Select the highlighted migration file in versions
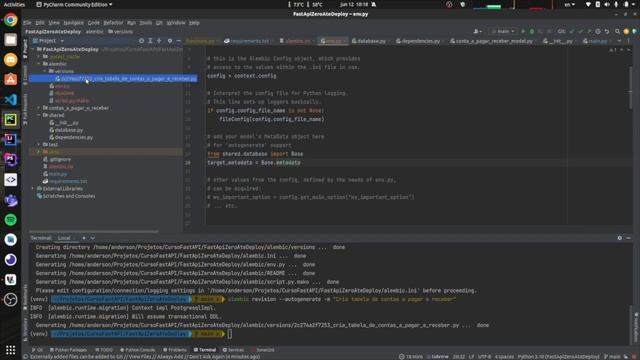 pos(113,78)
